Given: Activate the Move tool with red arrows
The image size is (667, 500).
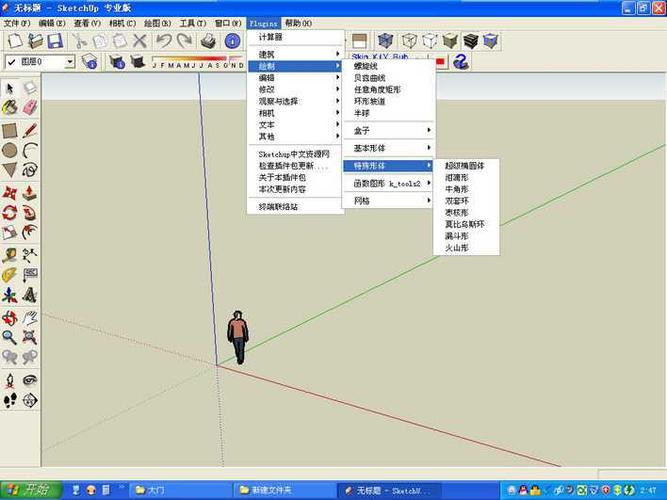Looking at the screenshot, I should click(10, 193).
